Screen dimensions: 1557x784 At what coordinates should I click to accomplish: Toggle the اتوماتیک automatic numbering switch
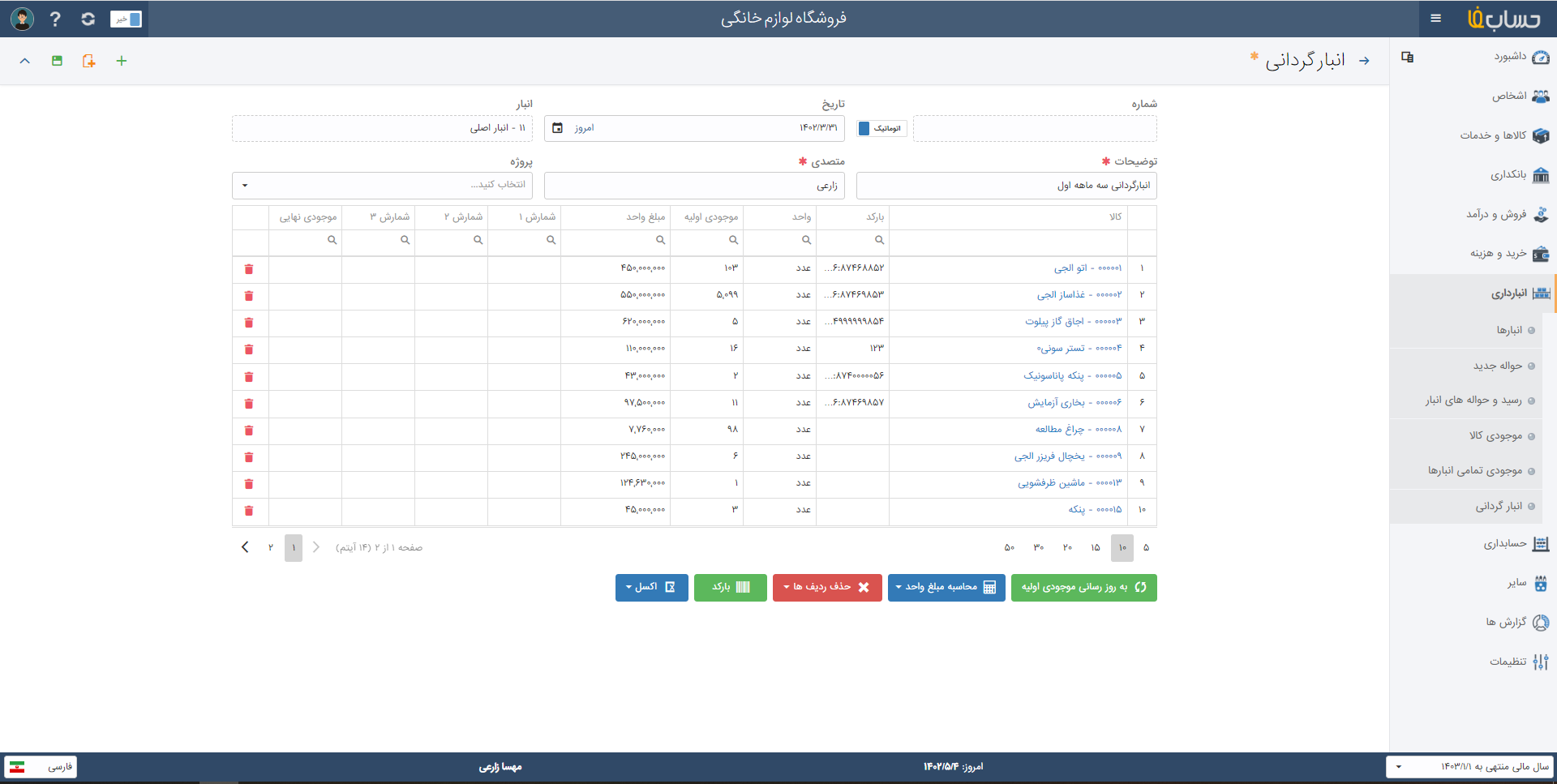coord(881,128)
